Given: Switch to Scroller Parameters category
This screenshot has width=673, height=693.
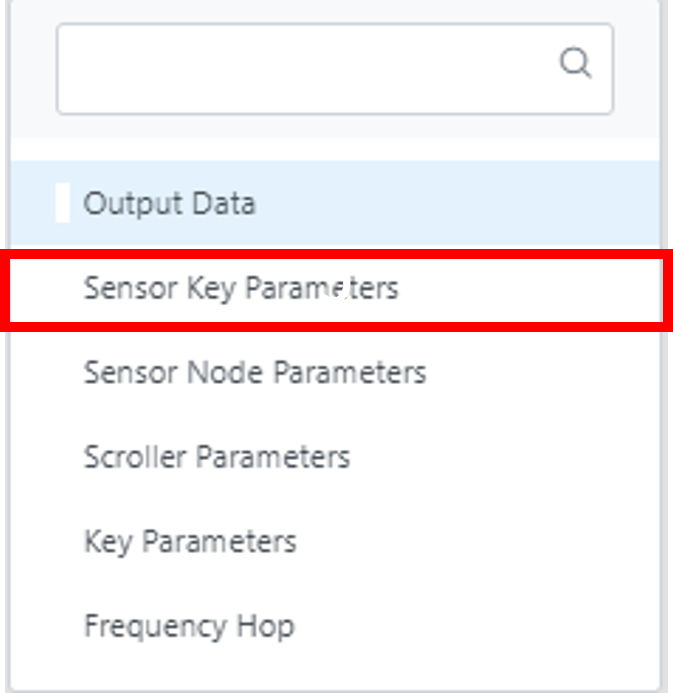Looking at the screenshot, I should [216, 457].
